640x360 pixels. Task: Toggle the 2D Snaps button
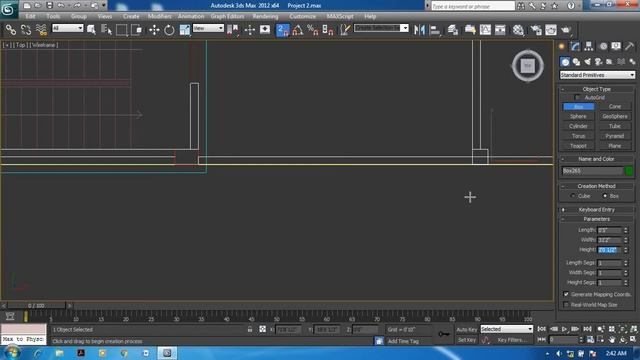click(282, 30)
